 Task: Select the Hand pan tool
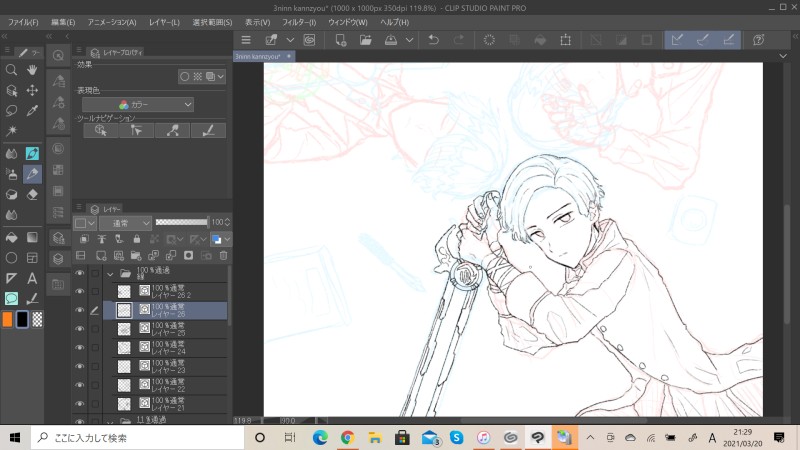pyautogui.click(x=32, y=70)
